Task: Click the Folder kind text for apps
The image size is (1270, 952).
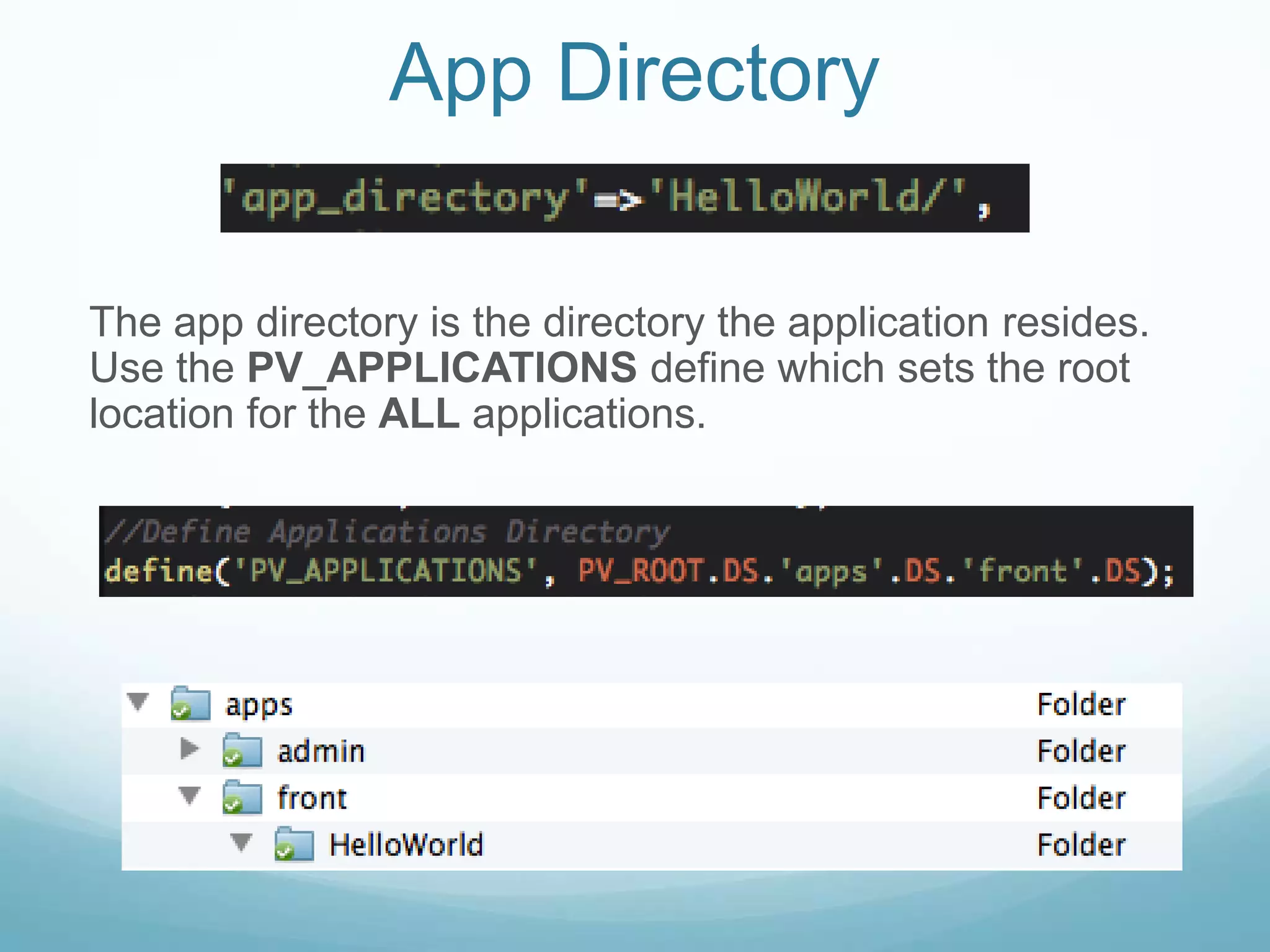Action: click(1081, 705)
